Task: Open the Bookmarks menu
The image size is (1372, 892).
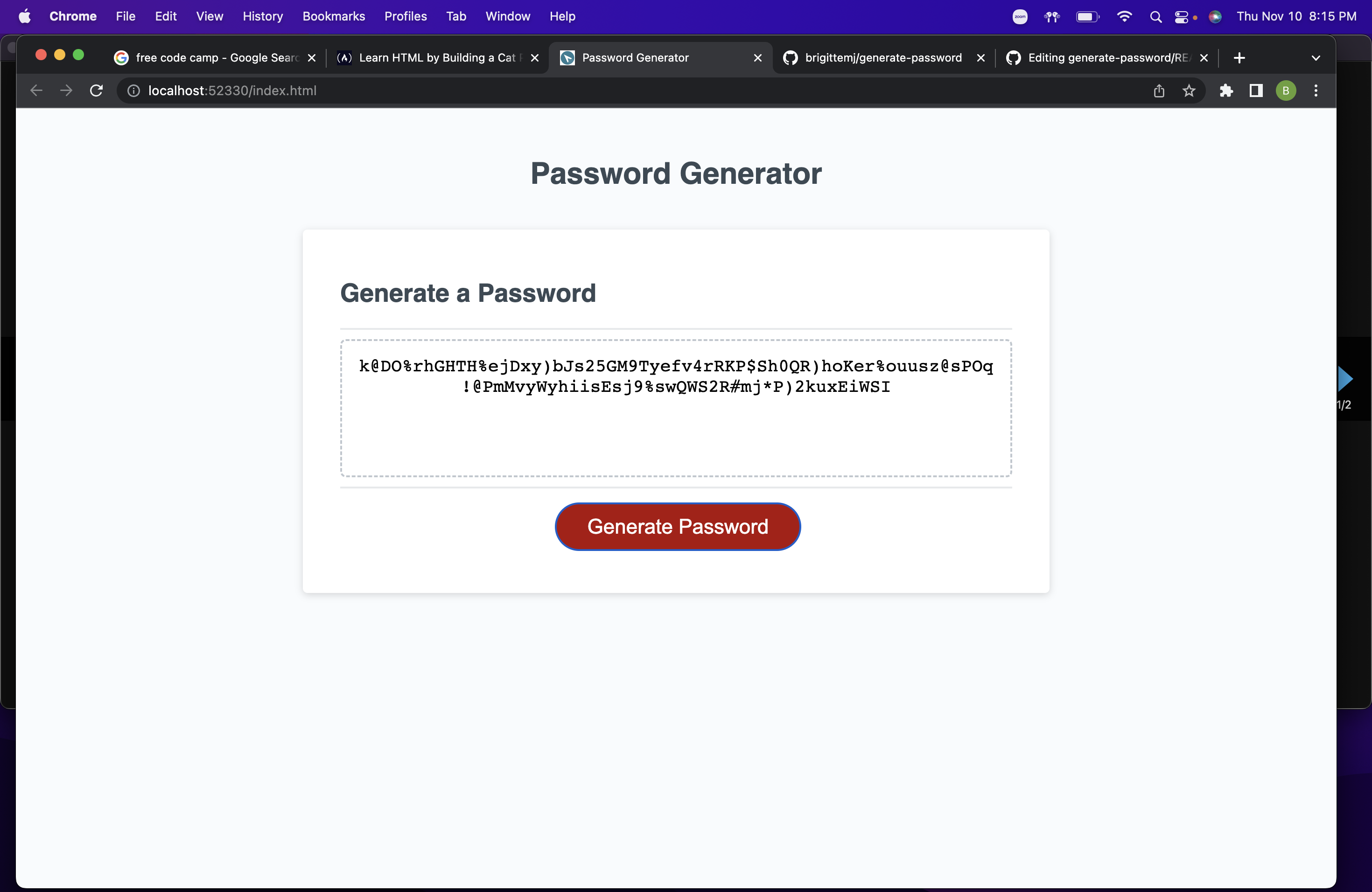Action: tap(333, 16)
